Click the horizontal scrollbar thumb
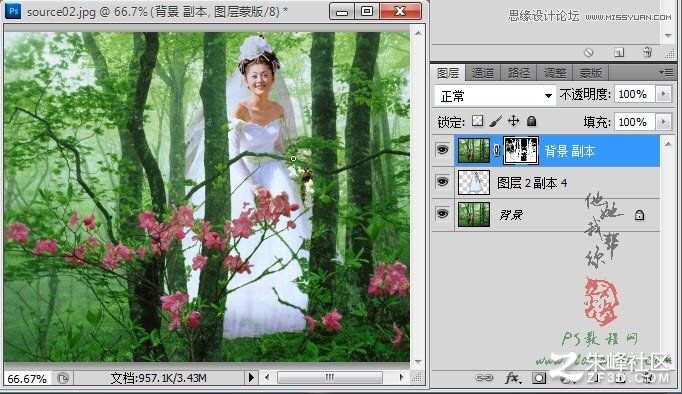This screenshot has width=682, height=394. click(x=330, y=377)
